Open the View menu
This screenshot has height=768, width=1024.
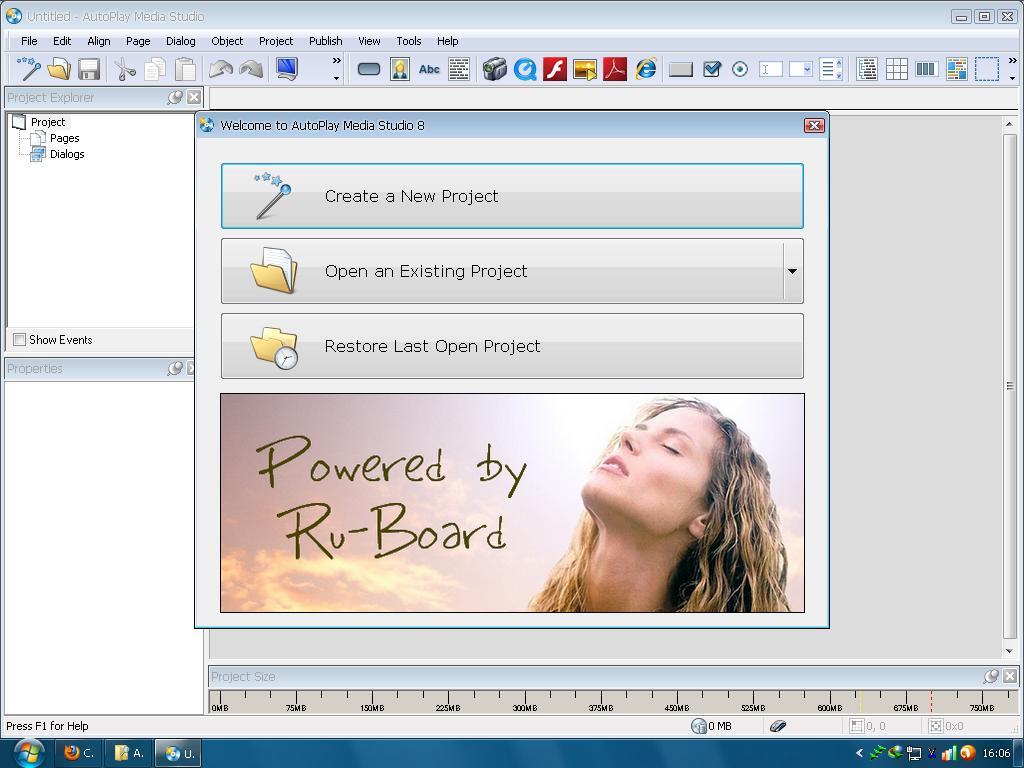(369, 40)
